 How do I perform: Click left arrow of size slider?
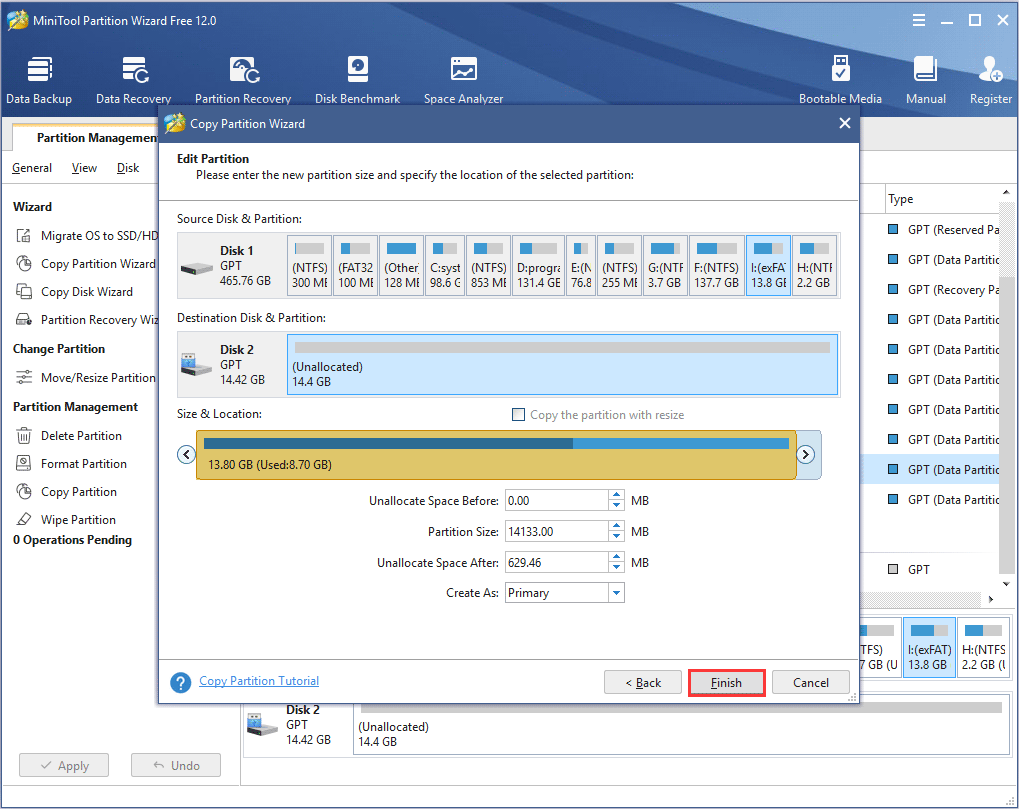[x=185, y=455]
